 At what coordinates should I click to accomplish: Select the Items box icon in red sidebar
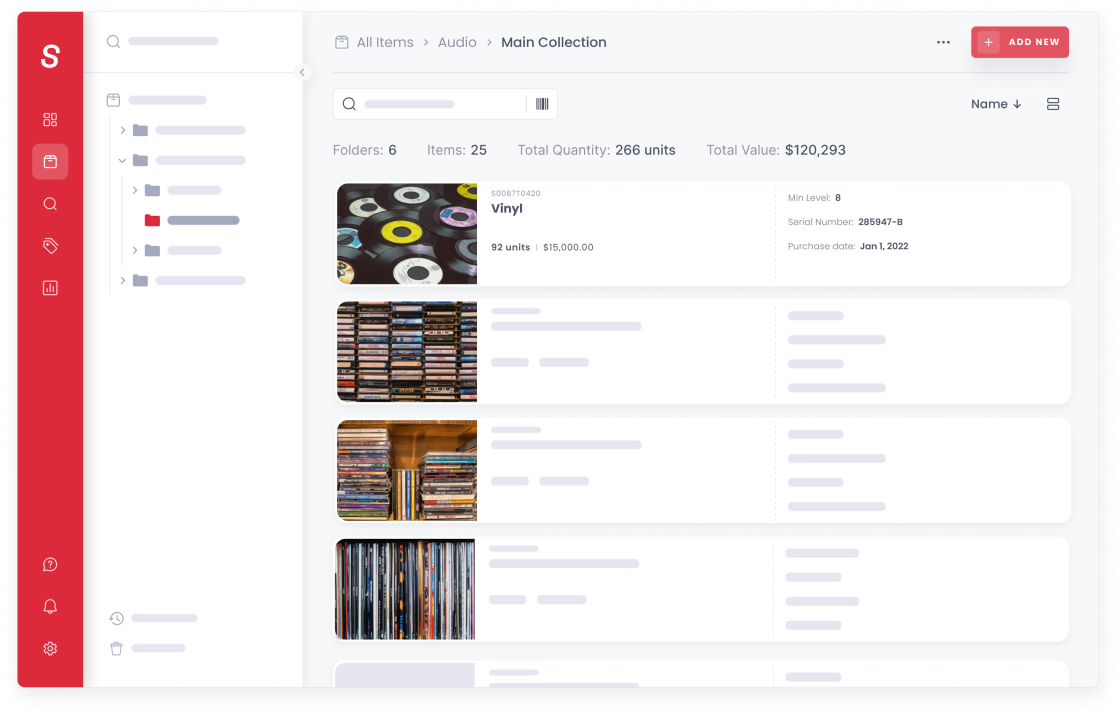(x=50, y=161)
